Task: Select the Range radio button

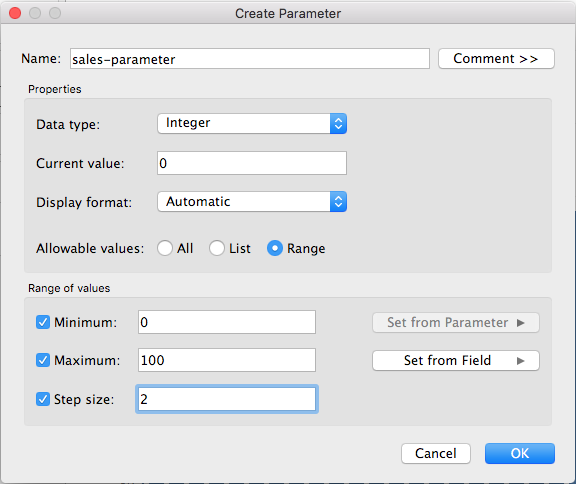Action: point(275,248)
